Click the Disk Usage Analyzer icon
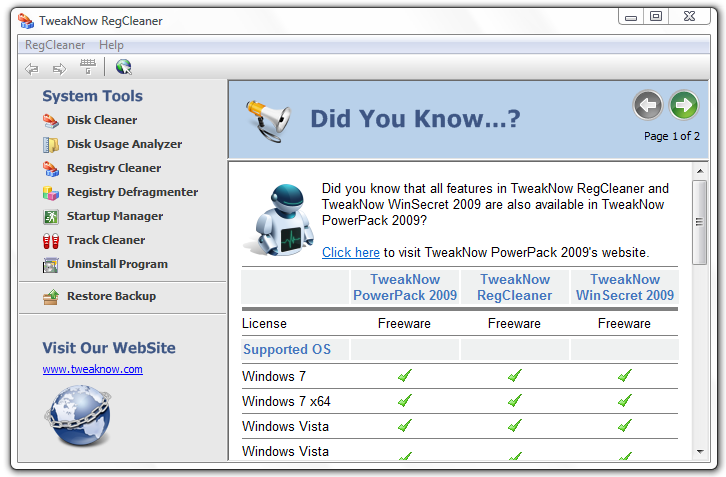 click(50, 144)
